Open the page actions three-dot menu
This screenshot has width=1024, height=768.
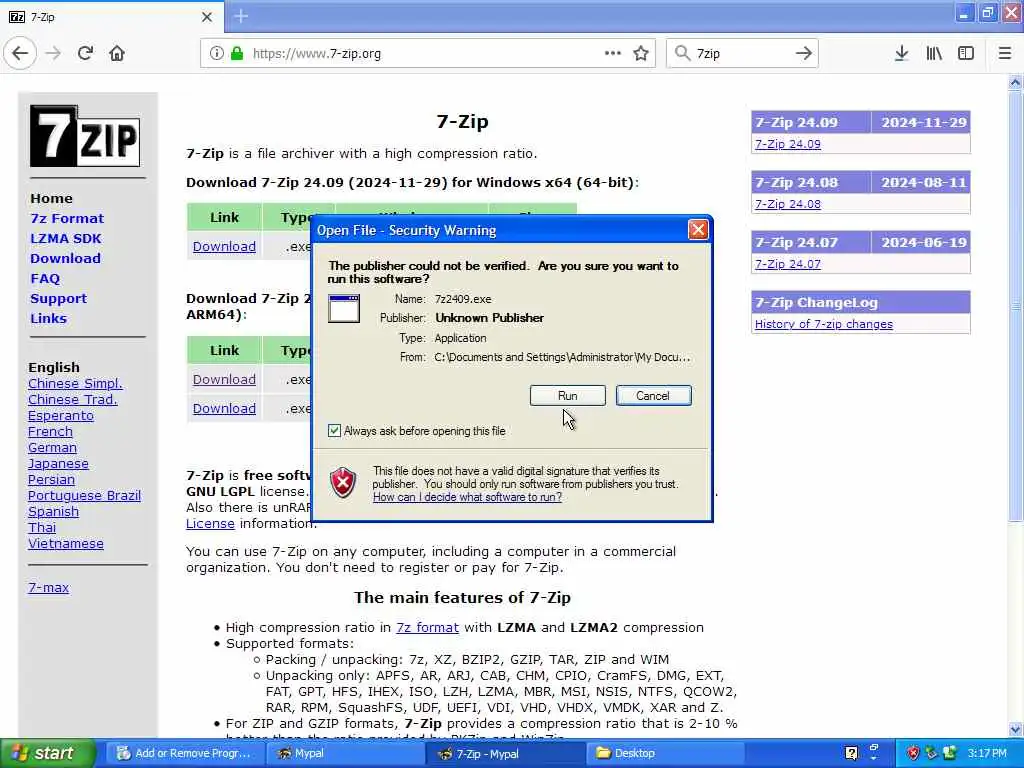[x=613, y=53]
